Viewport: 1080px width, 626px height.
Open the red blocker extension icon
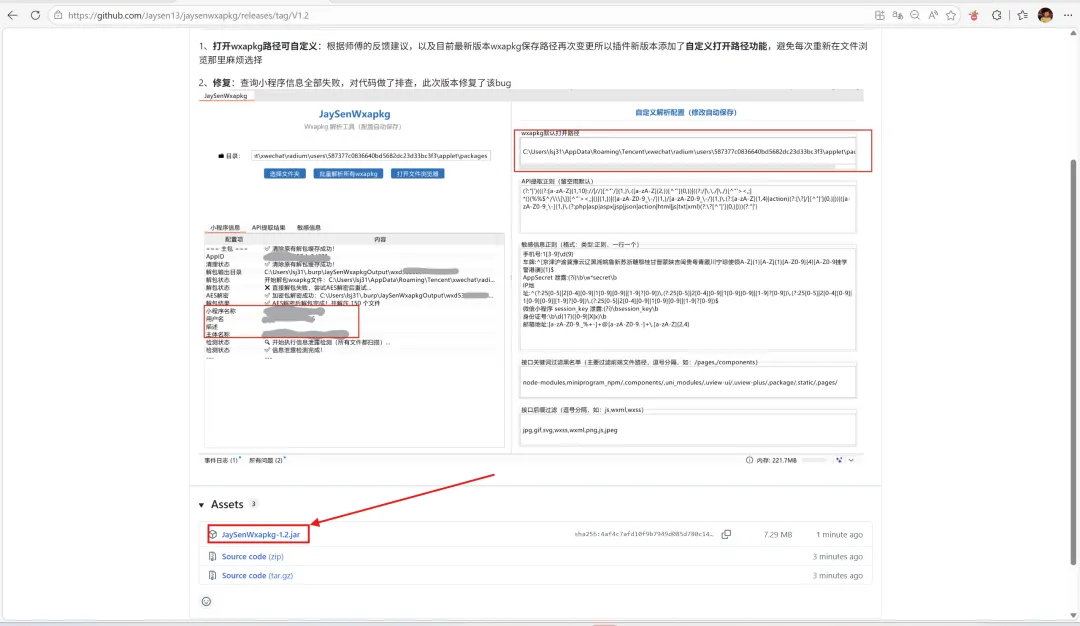974,15
